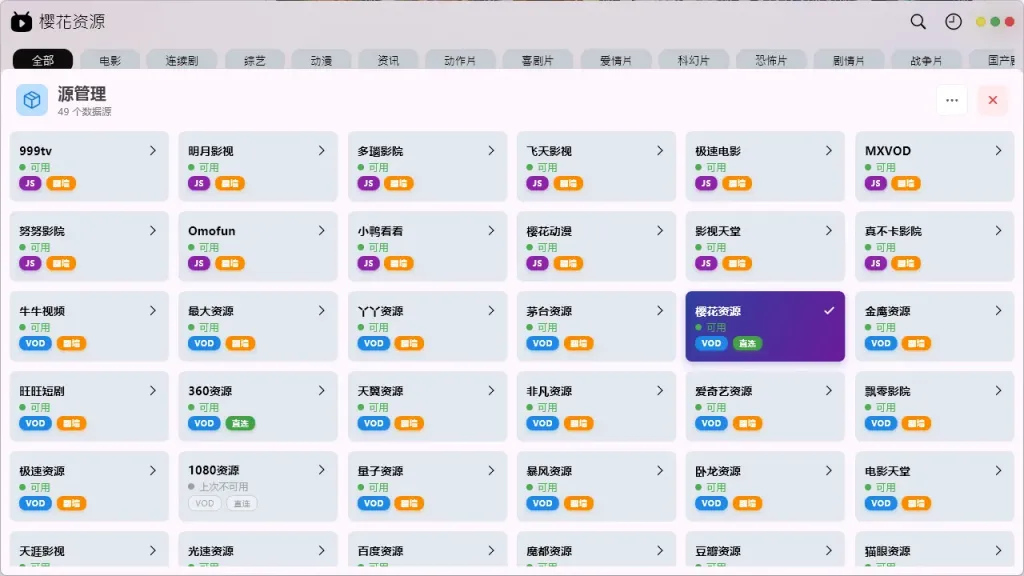Click the 源管理 cube icon
The height and width of the screenshot is (576, 1024).
pos(32,100)
